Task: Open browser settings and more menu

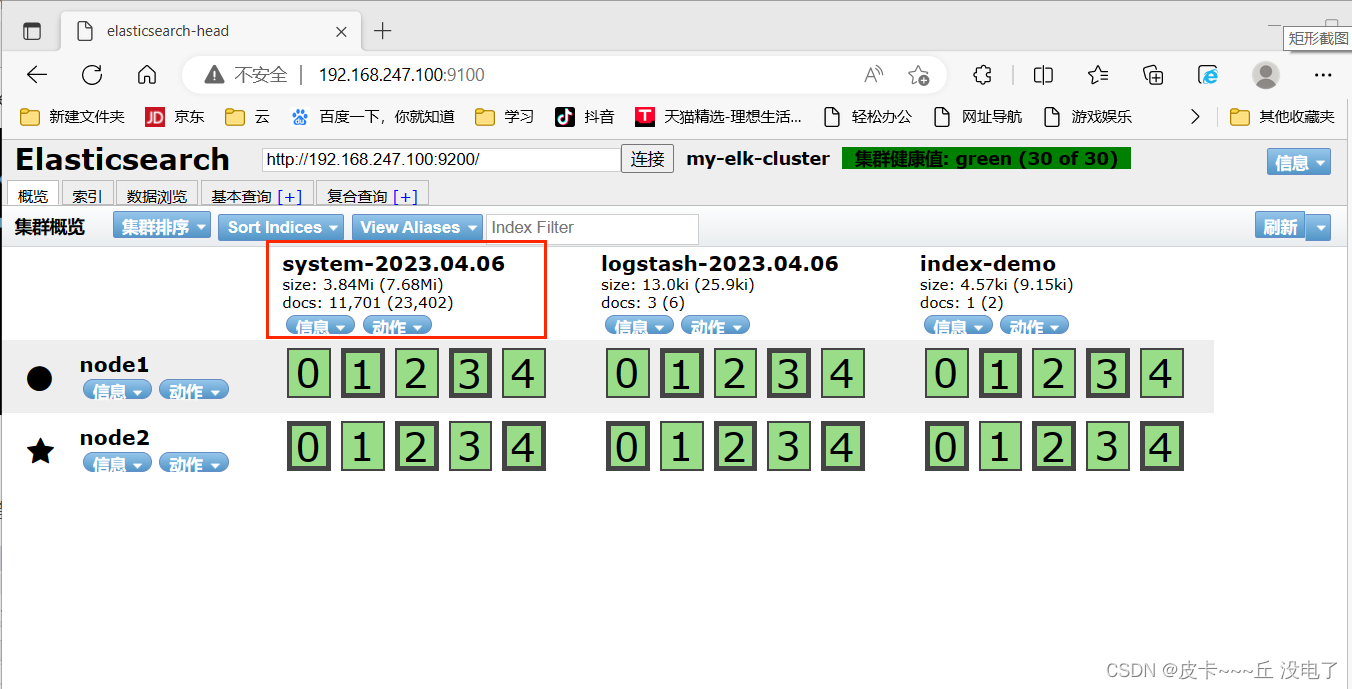Action: pos(1323,75)
